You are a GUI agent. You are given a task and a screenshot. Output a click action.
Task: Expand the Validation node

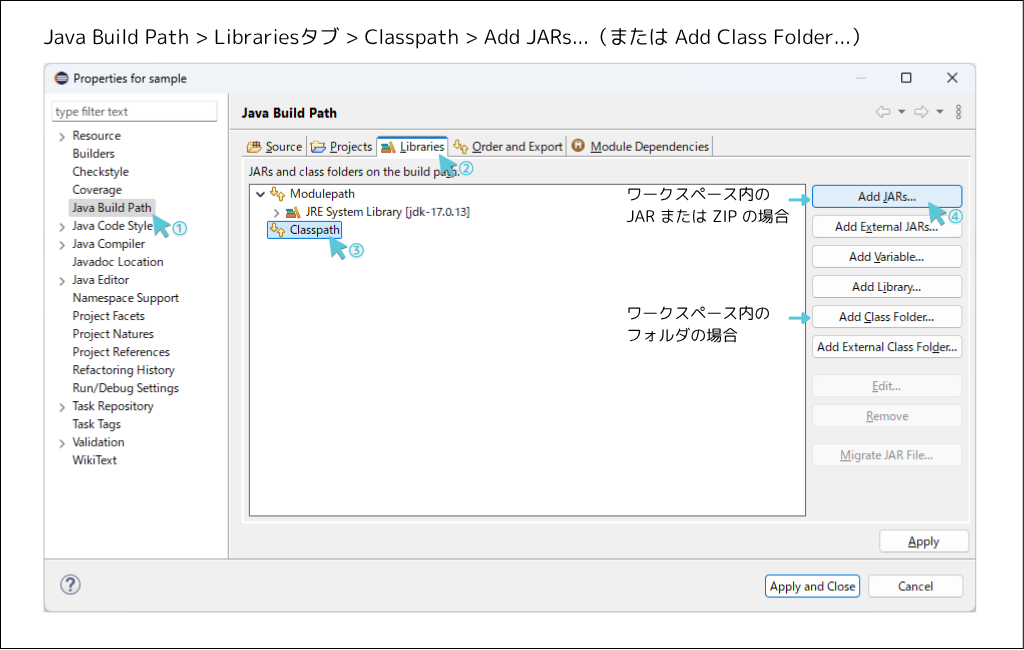62,443
